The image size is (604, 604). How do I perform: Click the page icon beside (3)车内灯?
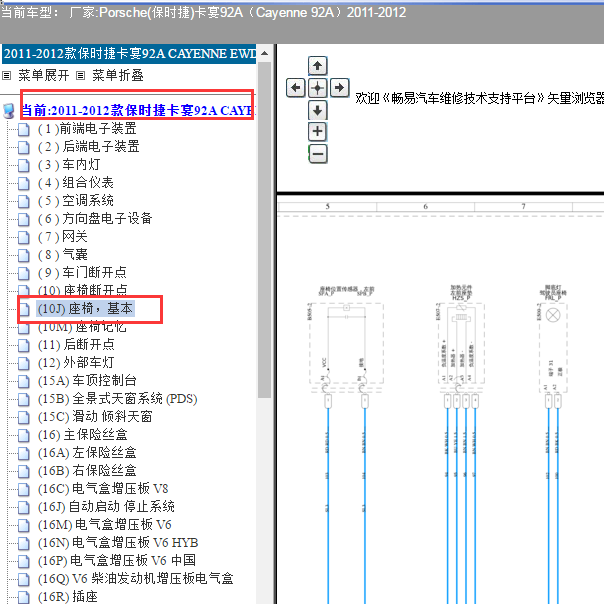(x=23, y=165)
